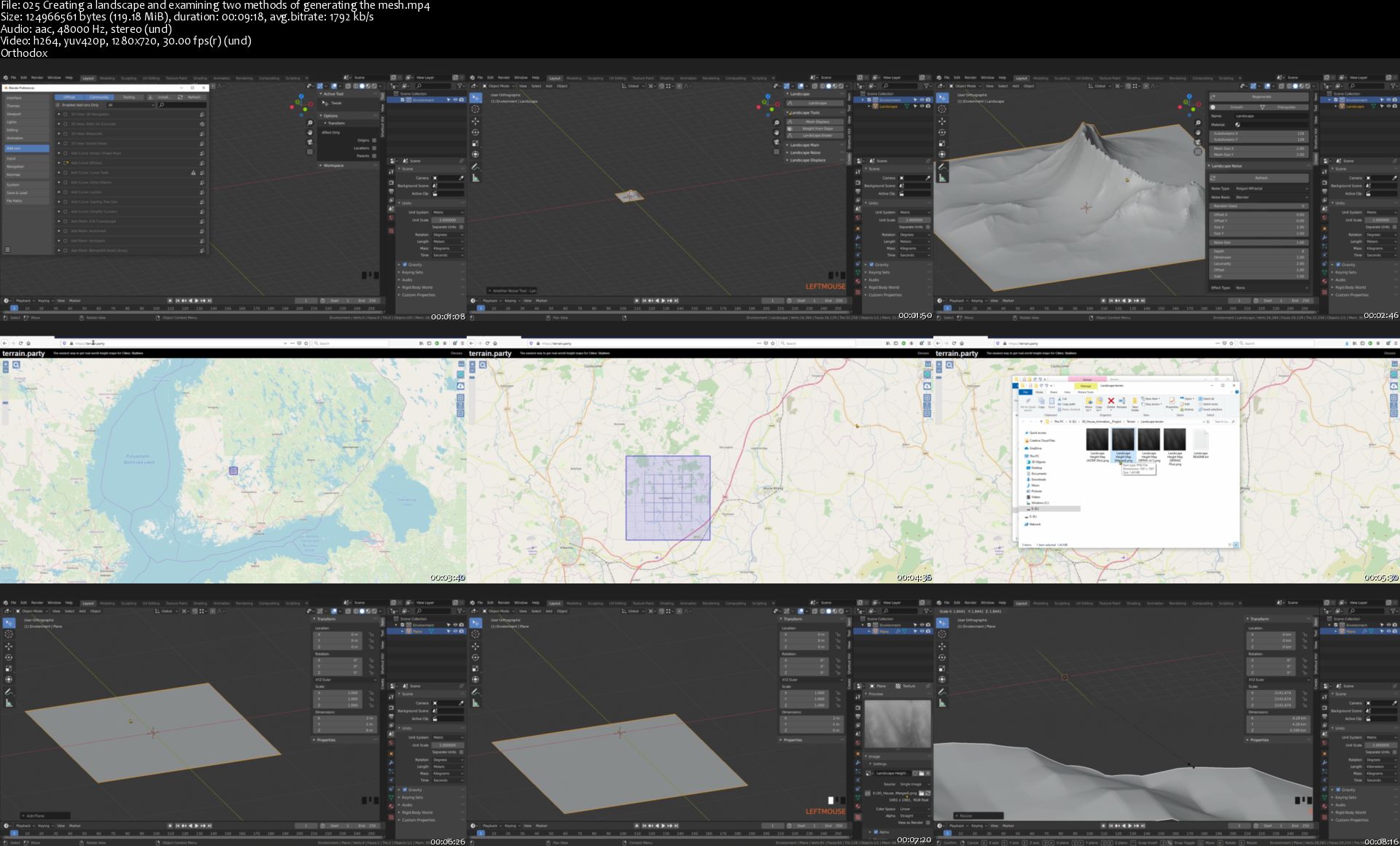
Task: Toggle Affect Only Parents checkbox
Action: [x=374, y=156]
